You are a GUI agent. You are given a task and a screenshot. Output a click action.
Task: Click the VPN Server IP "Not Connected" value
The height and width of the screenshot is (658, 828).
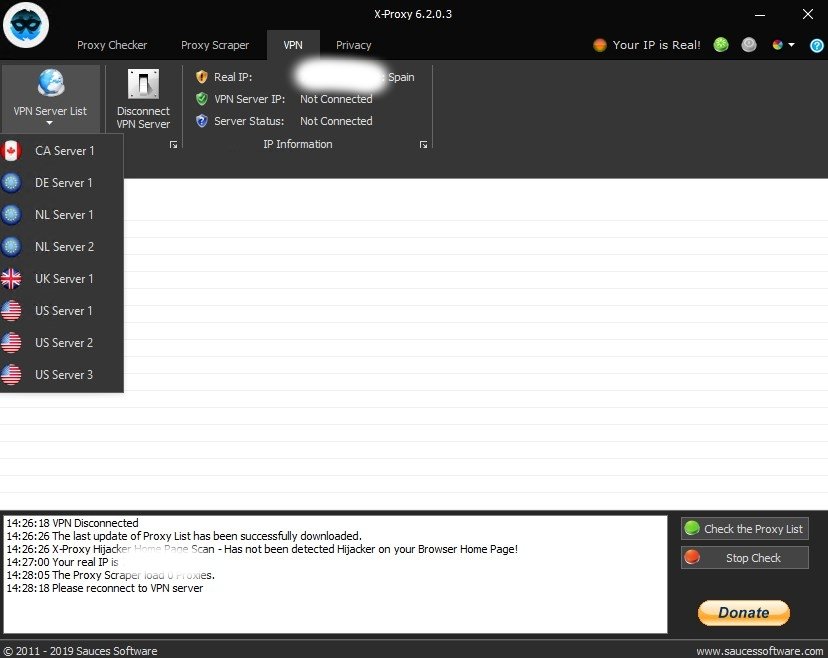(336, 99)
